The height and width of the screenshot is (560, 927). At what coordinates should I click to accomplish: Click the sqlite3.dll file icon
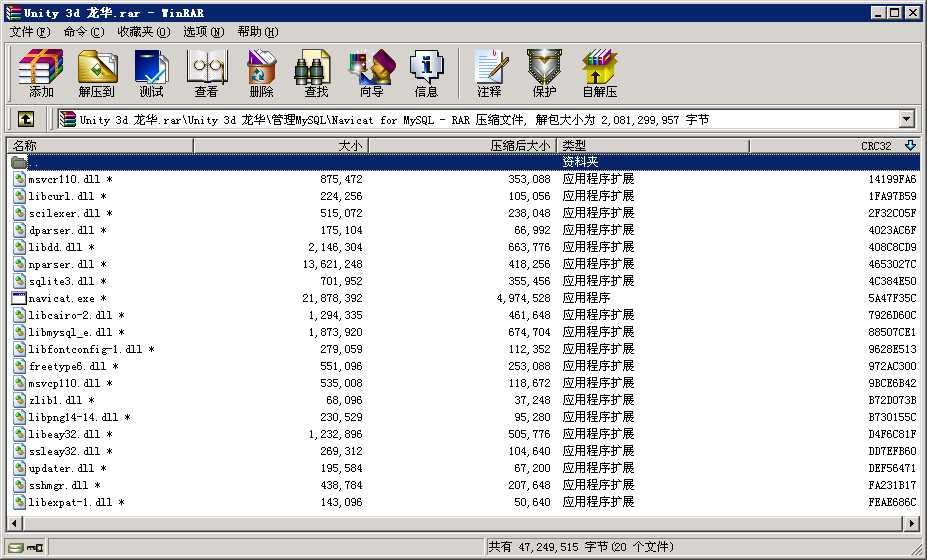pyautogui.click(x=19, y=281)
